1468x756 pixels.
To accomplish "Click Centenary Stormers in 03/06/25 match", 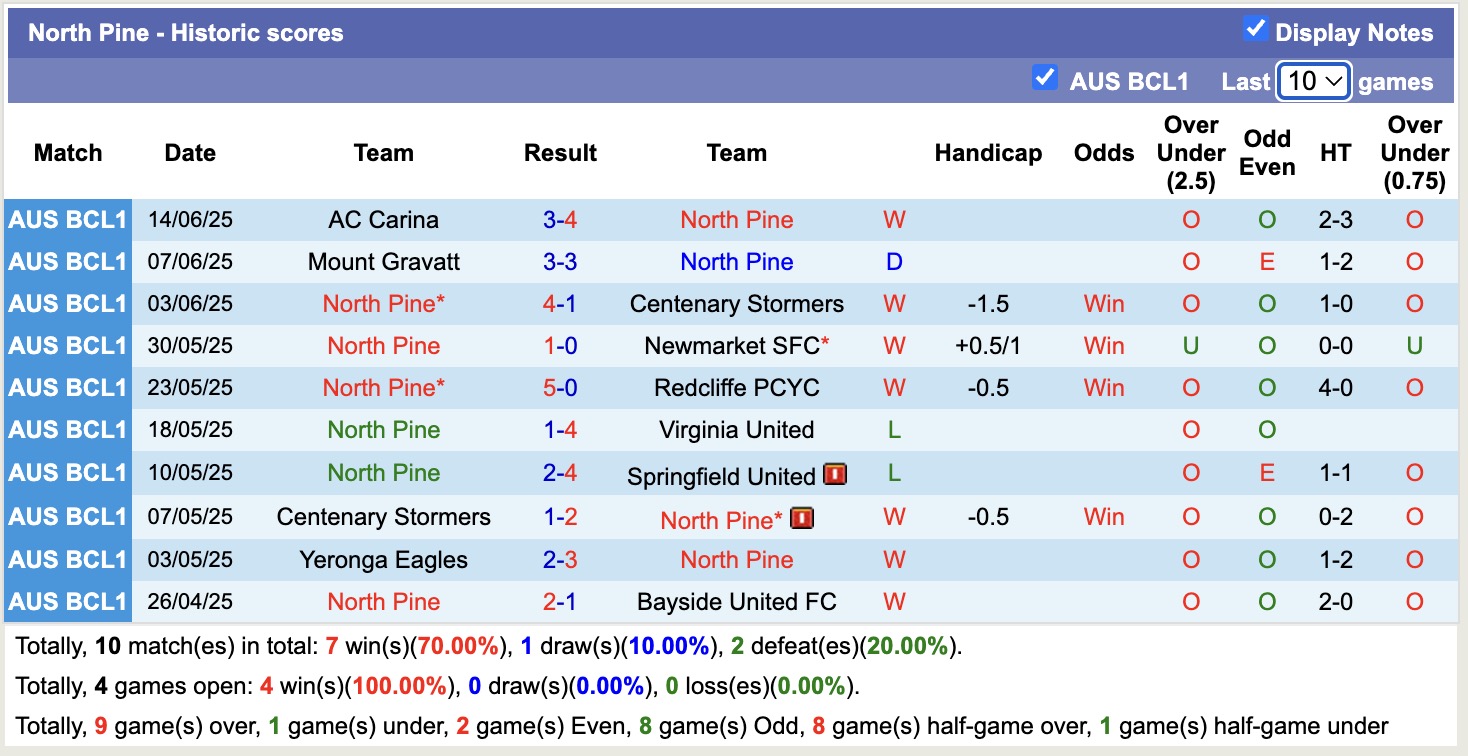I will tap(736, 304).
